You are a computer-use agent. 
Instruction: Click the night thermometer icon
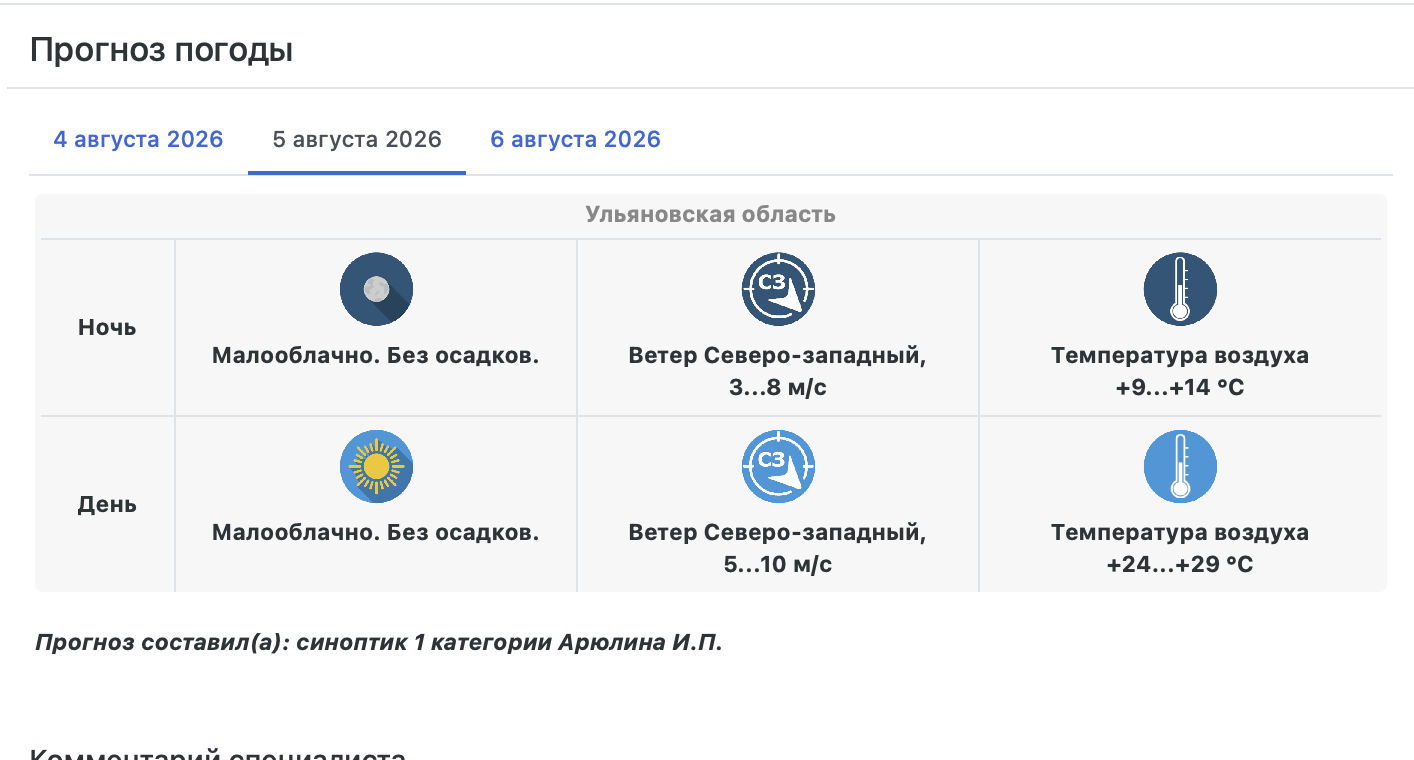click(1180, 289)
